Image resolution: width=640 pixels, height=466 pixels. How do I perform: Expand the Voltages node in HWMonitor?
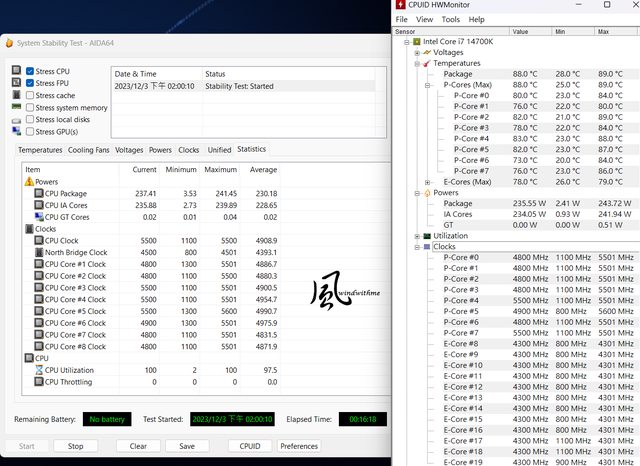pos(417,52)
